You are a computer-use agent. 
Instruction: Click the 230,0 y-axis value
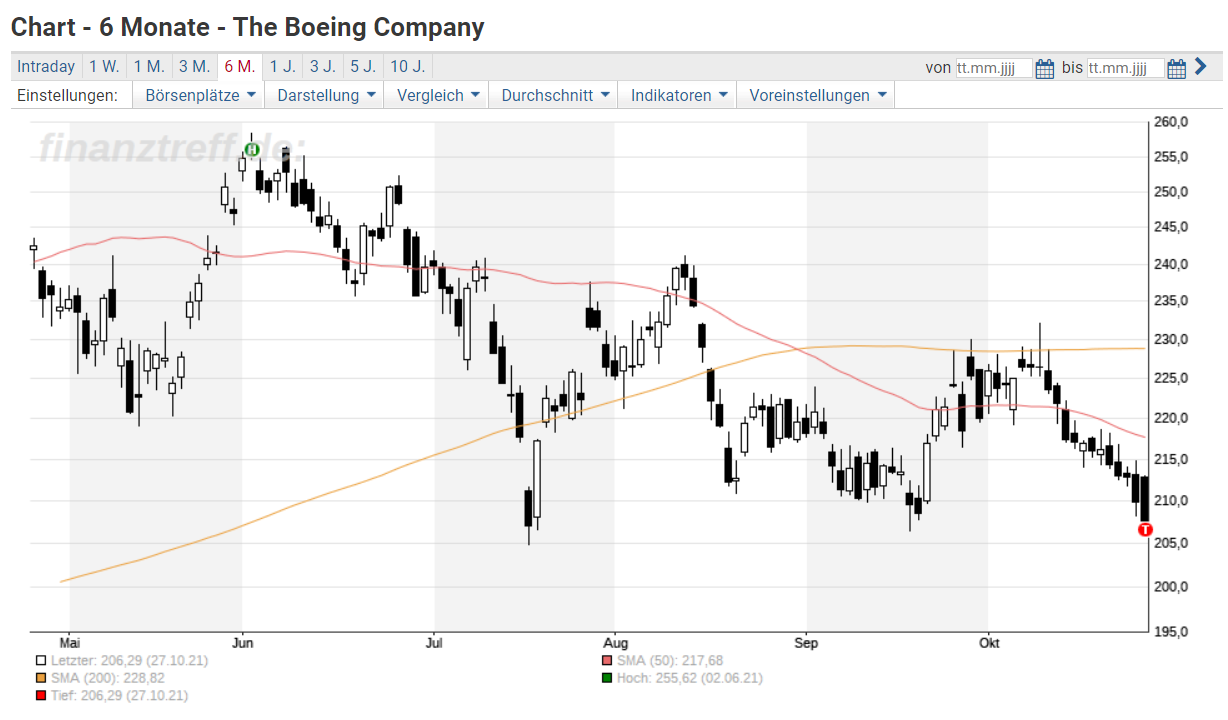1171,340
